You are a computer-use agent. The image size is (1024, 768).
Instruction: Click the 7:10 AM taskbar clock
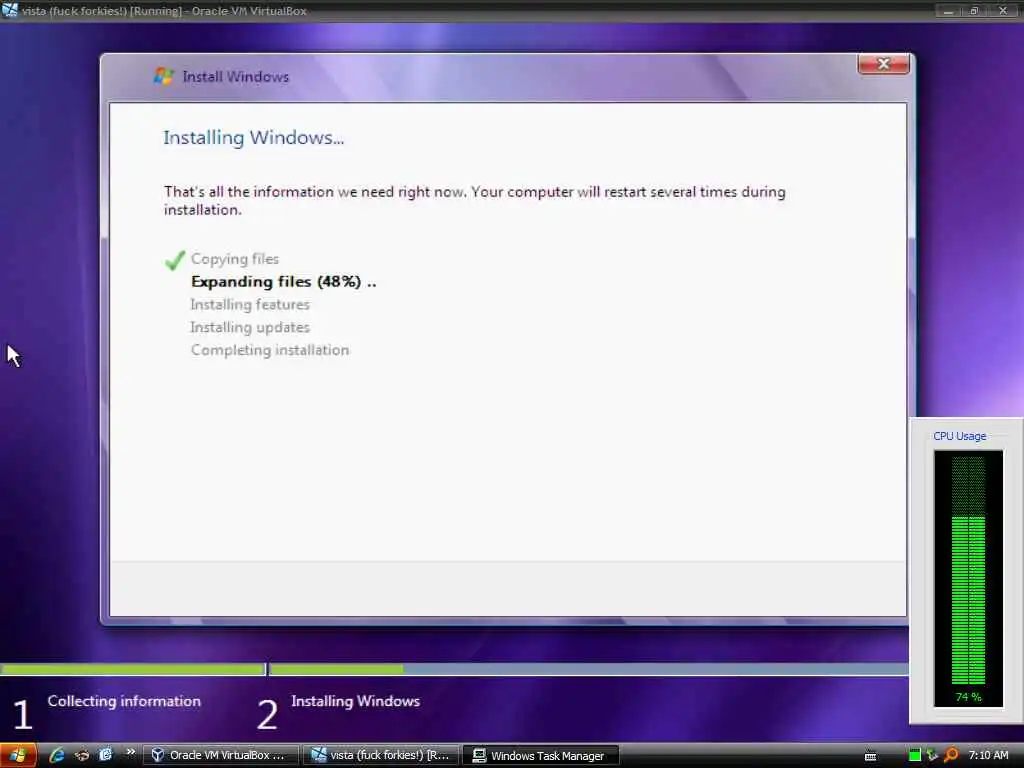(x=988, y=755)
